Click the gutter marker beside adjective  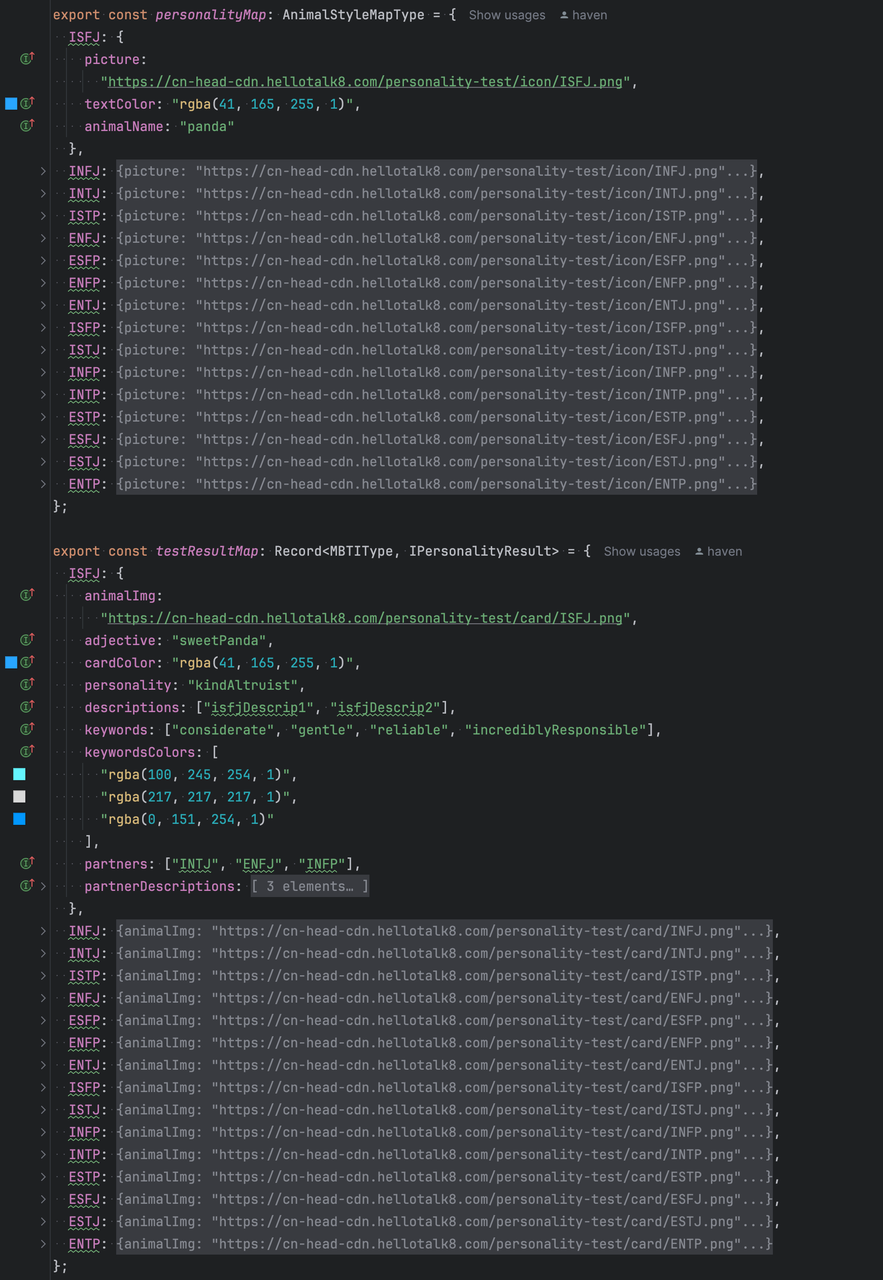tap(27, 640)
